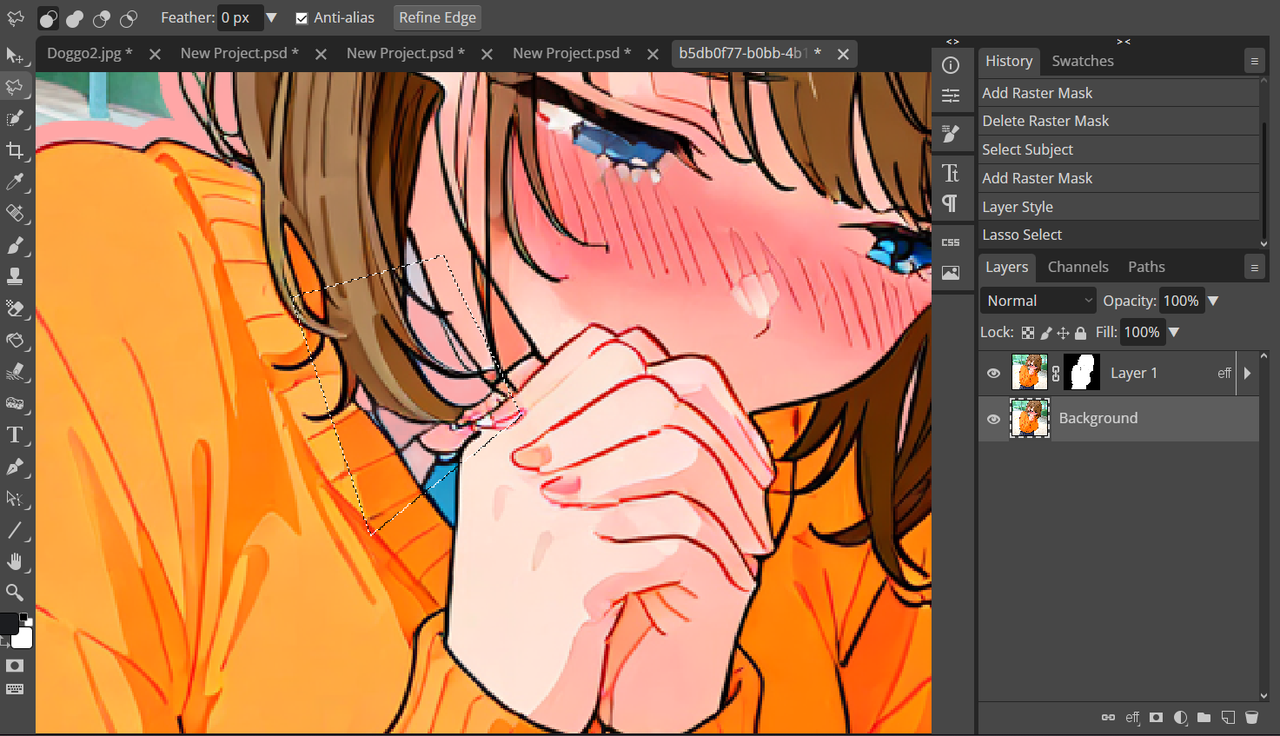The height and width of the screenshot is (736, 1280).
Task: Open the Fill slider dropdown arrow
Action: pos(1174,332)
